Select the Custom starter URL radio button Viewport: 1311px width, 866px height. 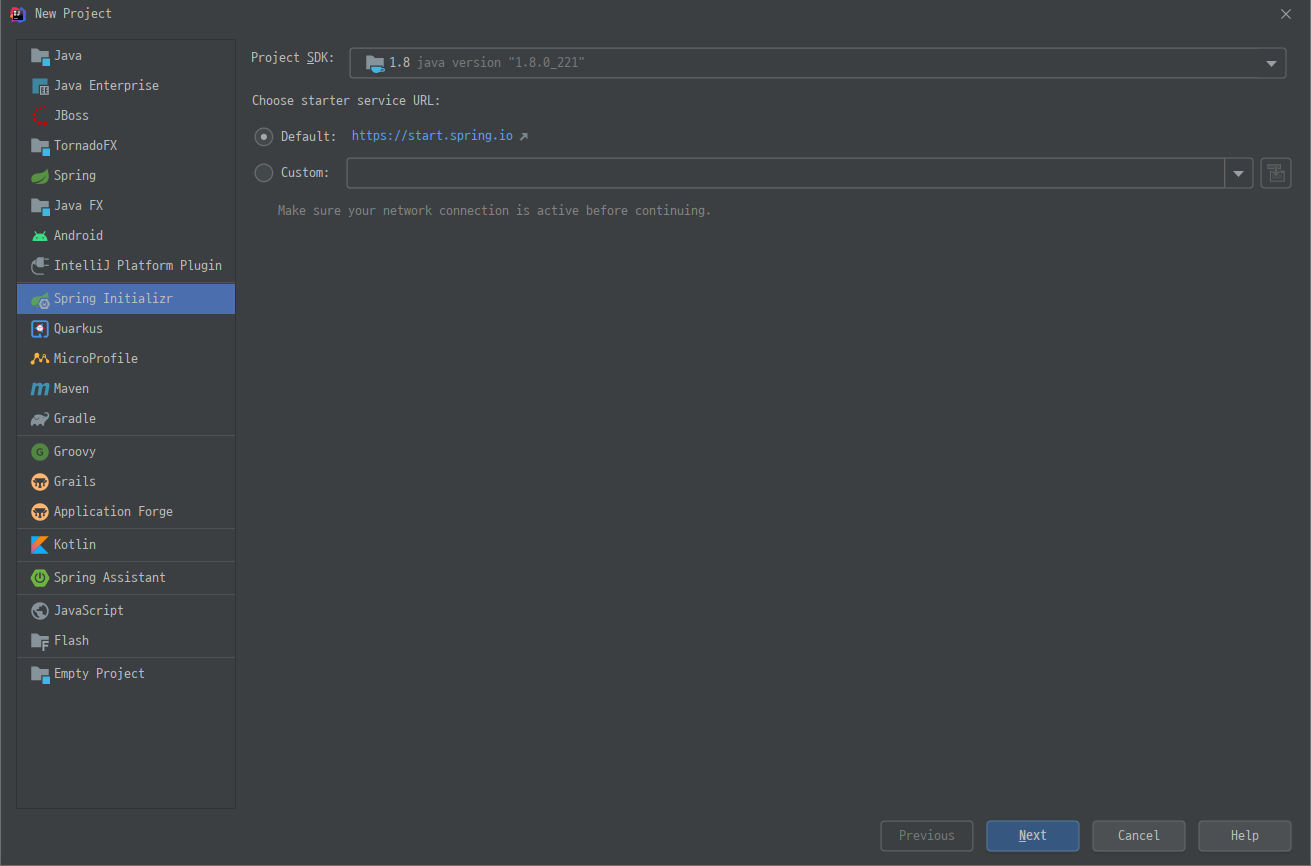coord(264,173)
